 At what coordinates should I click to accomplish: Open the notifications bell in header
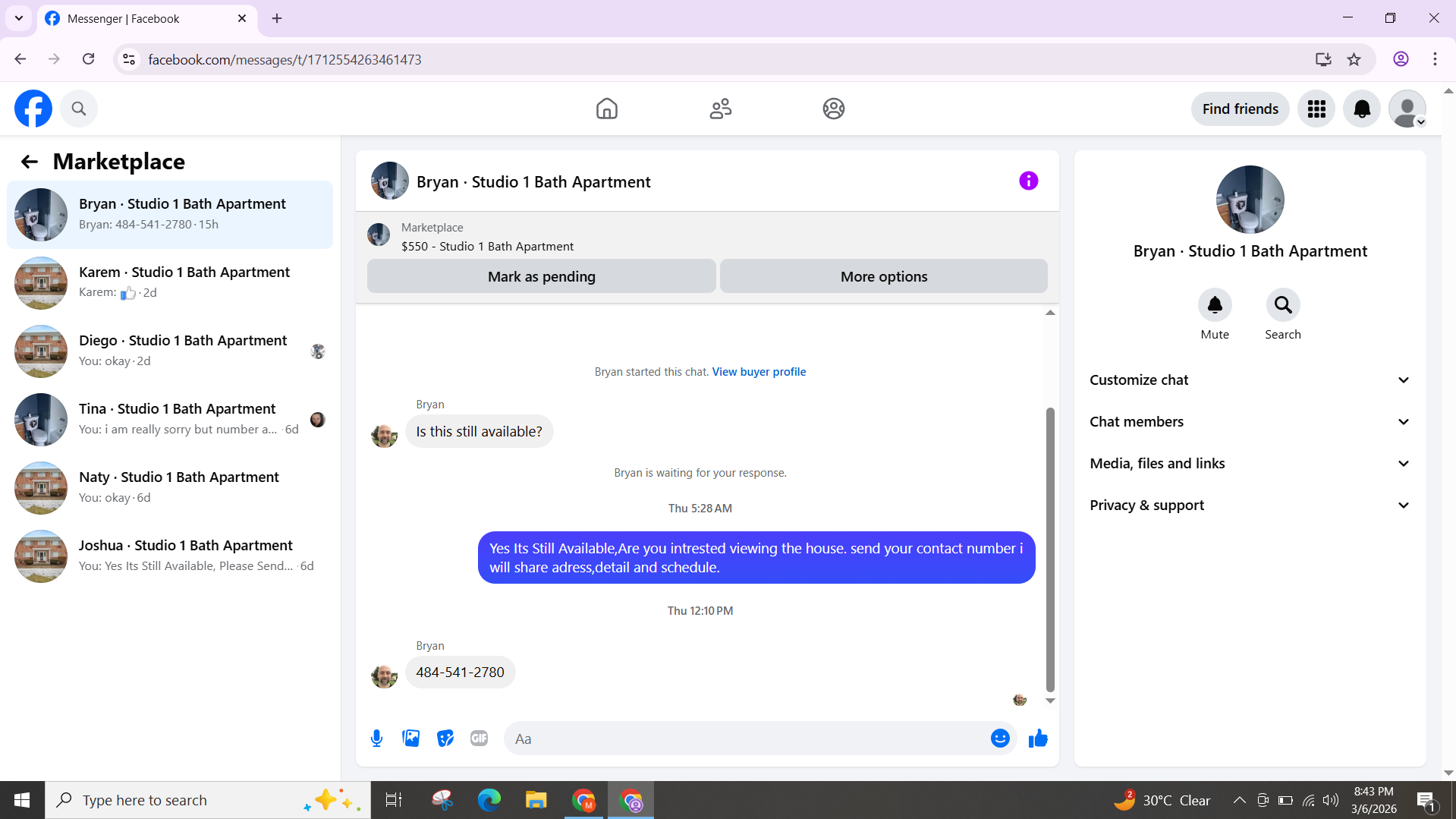pyautogui.click(x=1362, y=109)
